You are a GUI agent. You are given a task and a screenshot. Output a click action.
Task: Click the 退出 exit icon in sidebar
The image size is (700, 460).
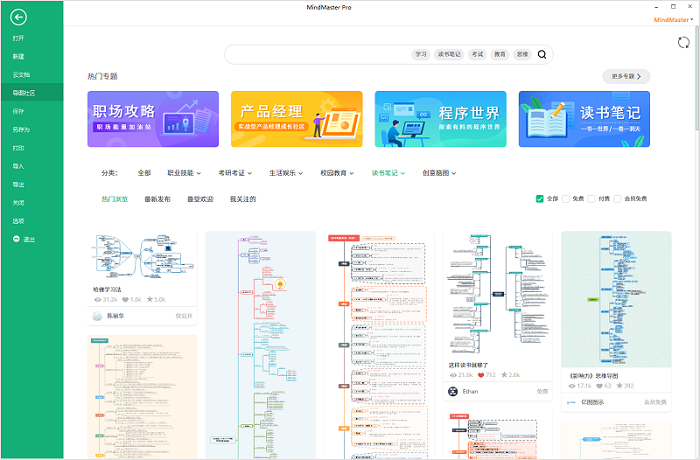pyautogui.click(x=16, y=239)
